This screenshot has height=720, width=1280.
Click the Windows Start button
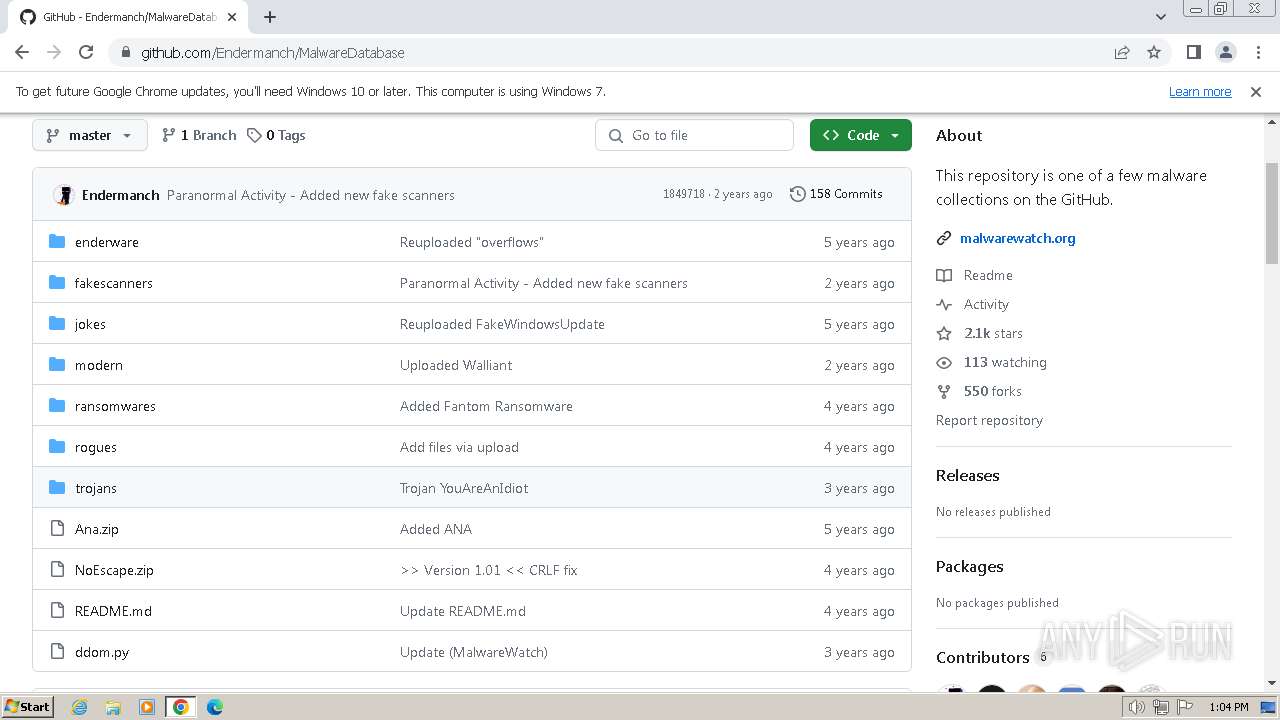(28, 707)
